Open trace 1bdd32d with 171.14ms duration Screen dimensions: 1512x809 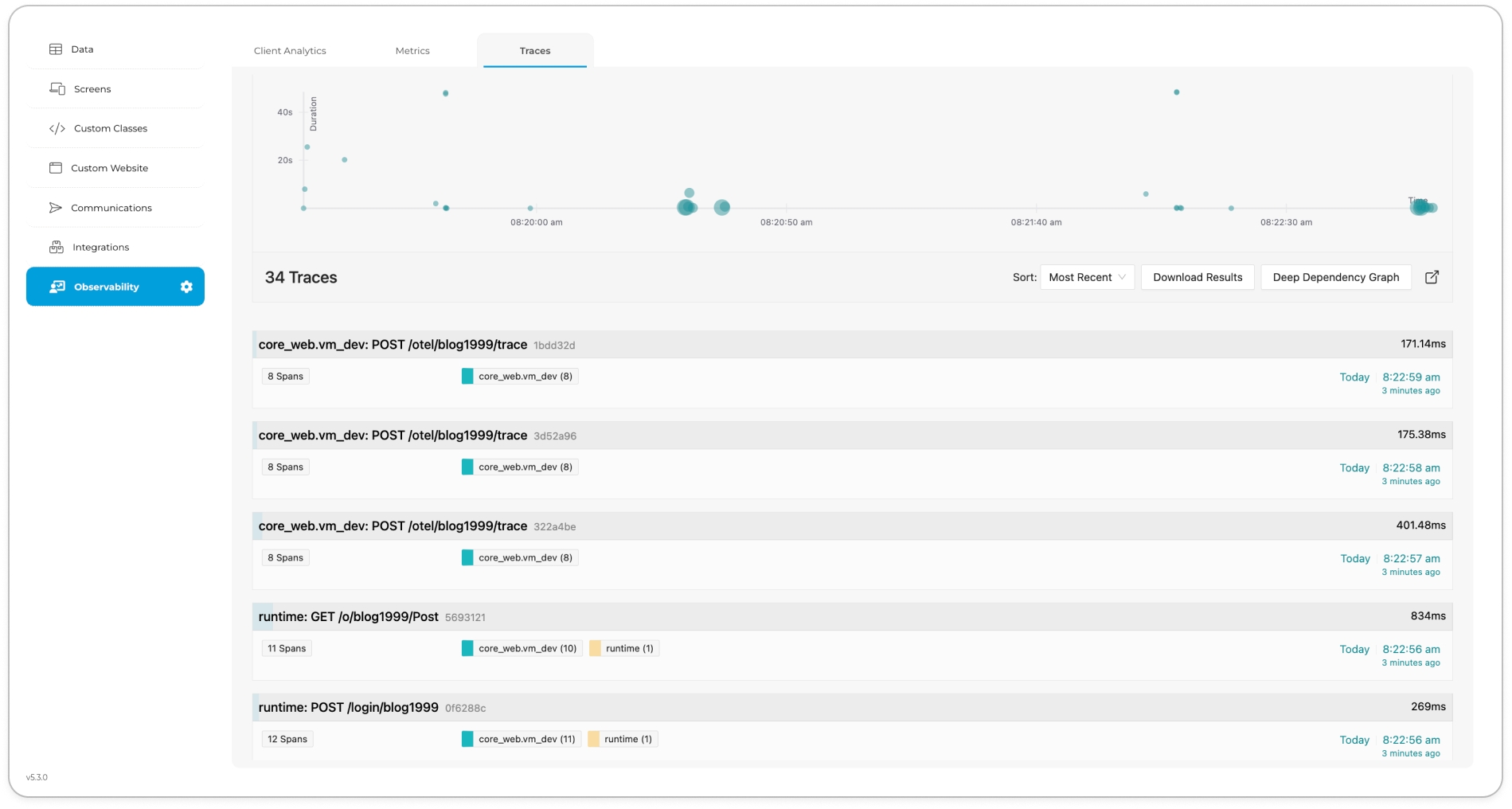point(393,345)
